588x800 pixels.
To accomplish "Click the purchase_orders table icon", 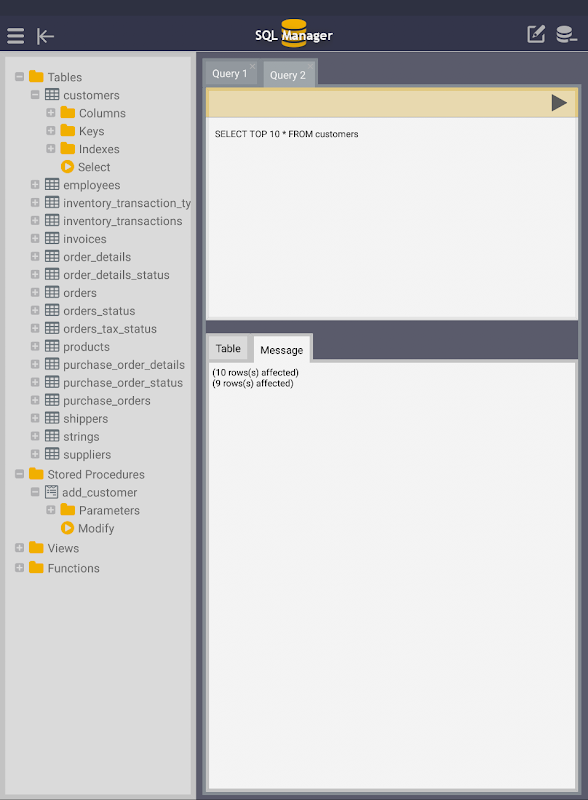I will 52,400.
